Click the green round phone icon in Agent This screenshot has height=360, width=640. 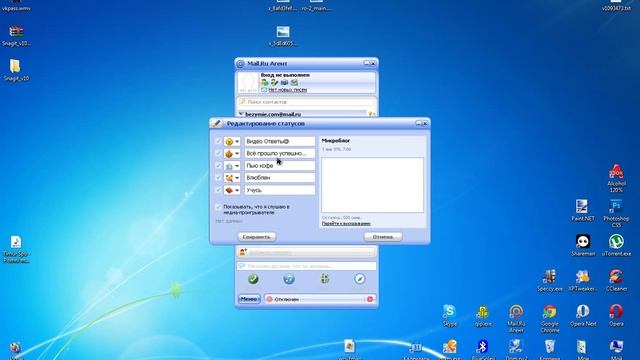(x=253, y=279)
